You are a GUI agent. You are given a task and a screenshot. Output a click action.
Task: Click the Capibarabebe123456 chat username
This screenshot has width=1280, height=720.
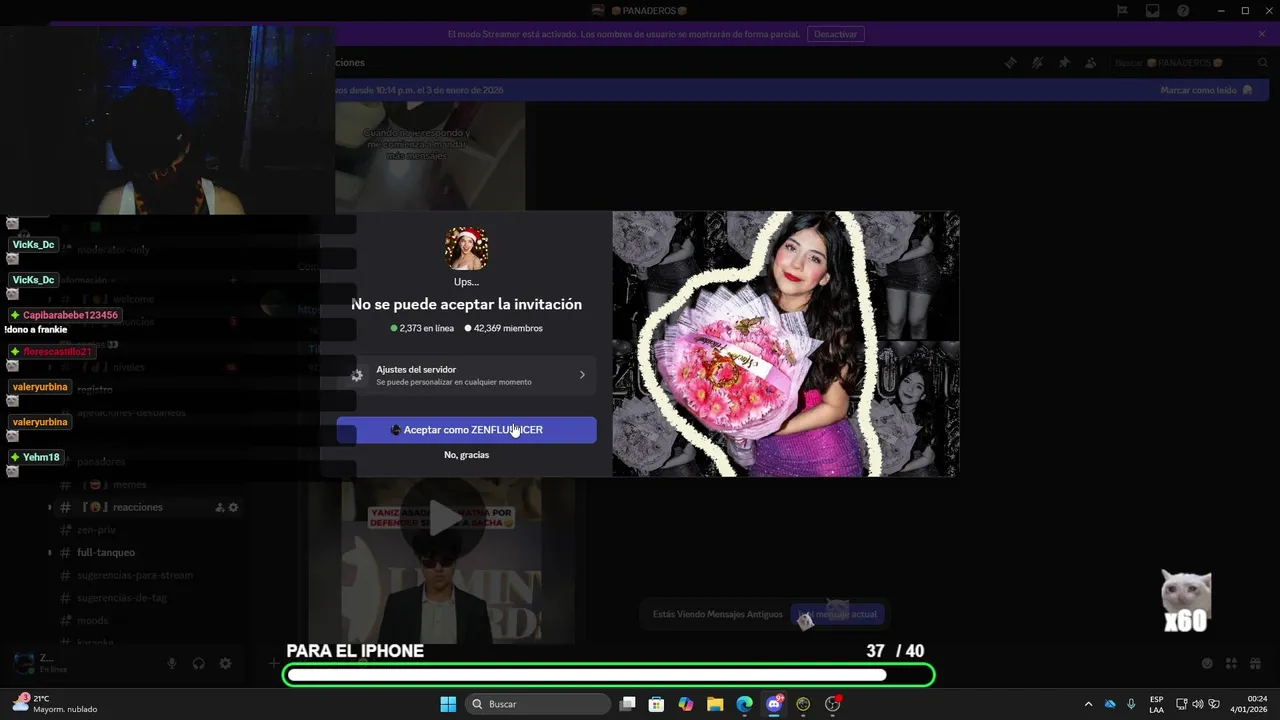(64, 315)
